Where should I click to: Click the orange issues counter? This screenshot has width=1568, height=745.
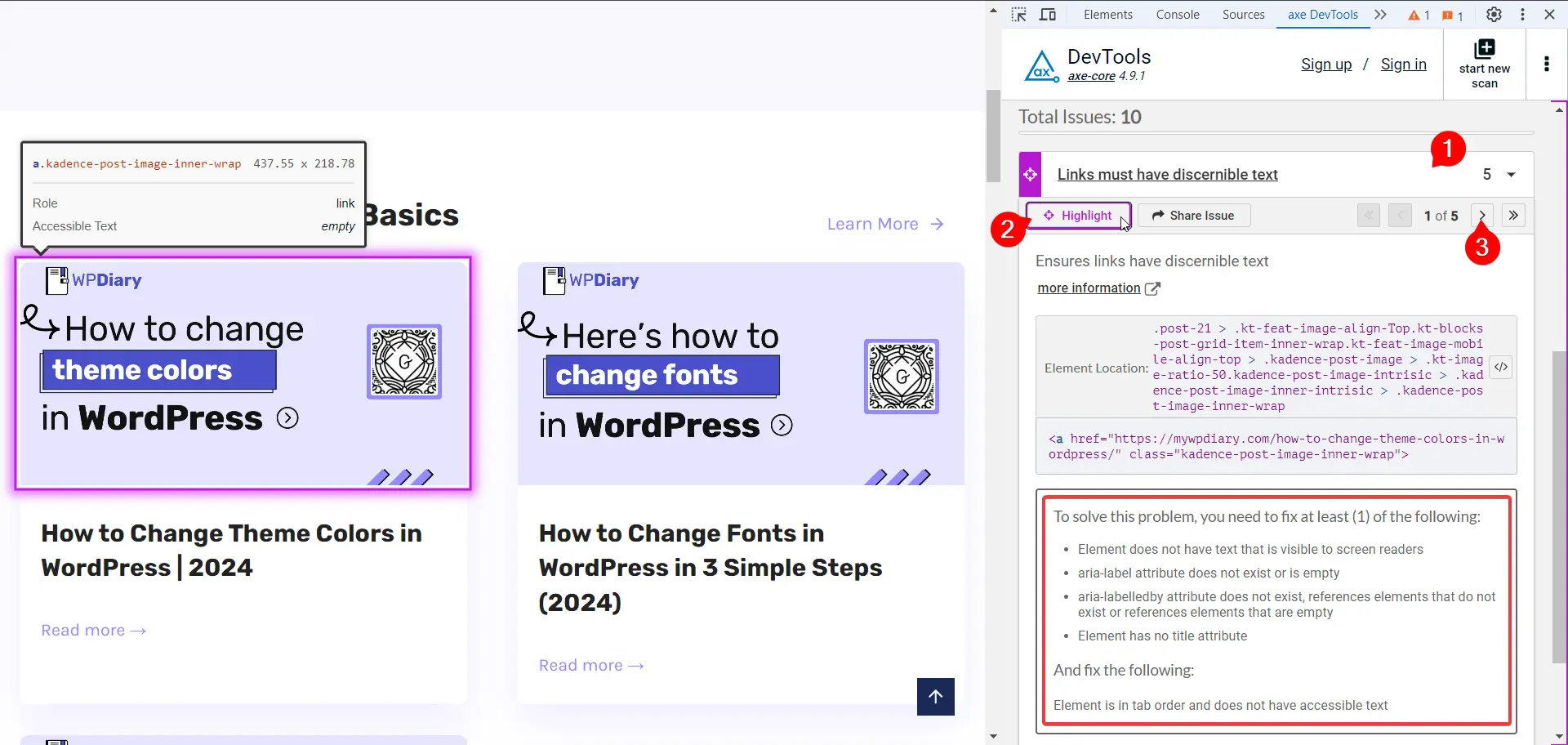[x=1452, y=16]
